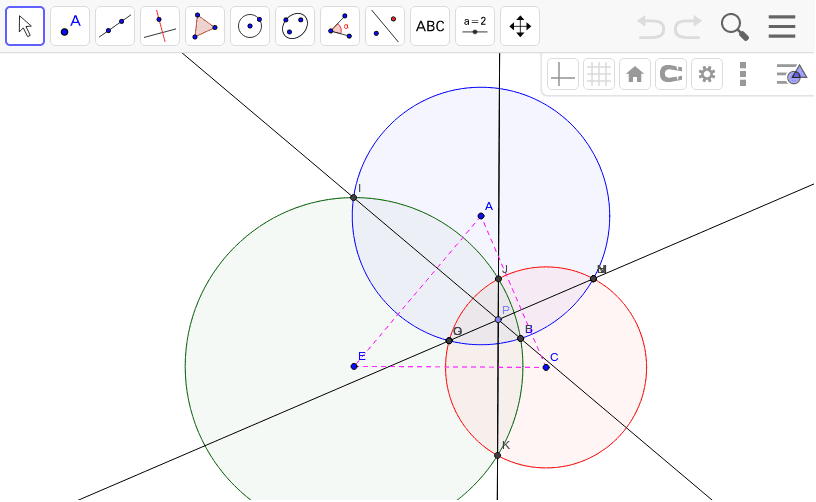Activate the ABC text tool
Image resolution: width=816 pixels, height=502 pixels.
(x=430, y=26)
